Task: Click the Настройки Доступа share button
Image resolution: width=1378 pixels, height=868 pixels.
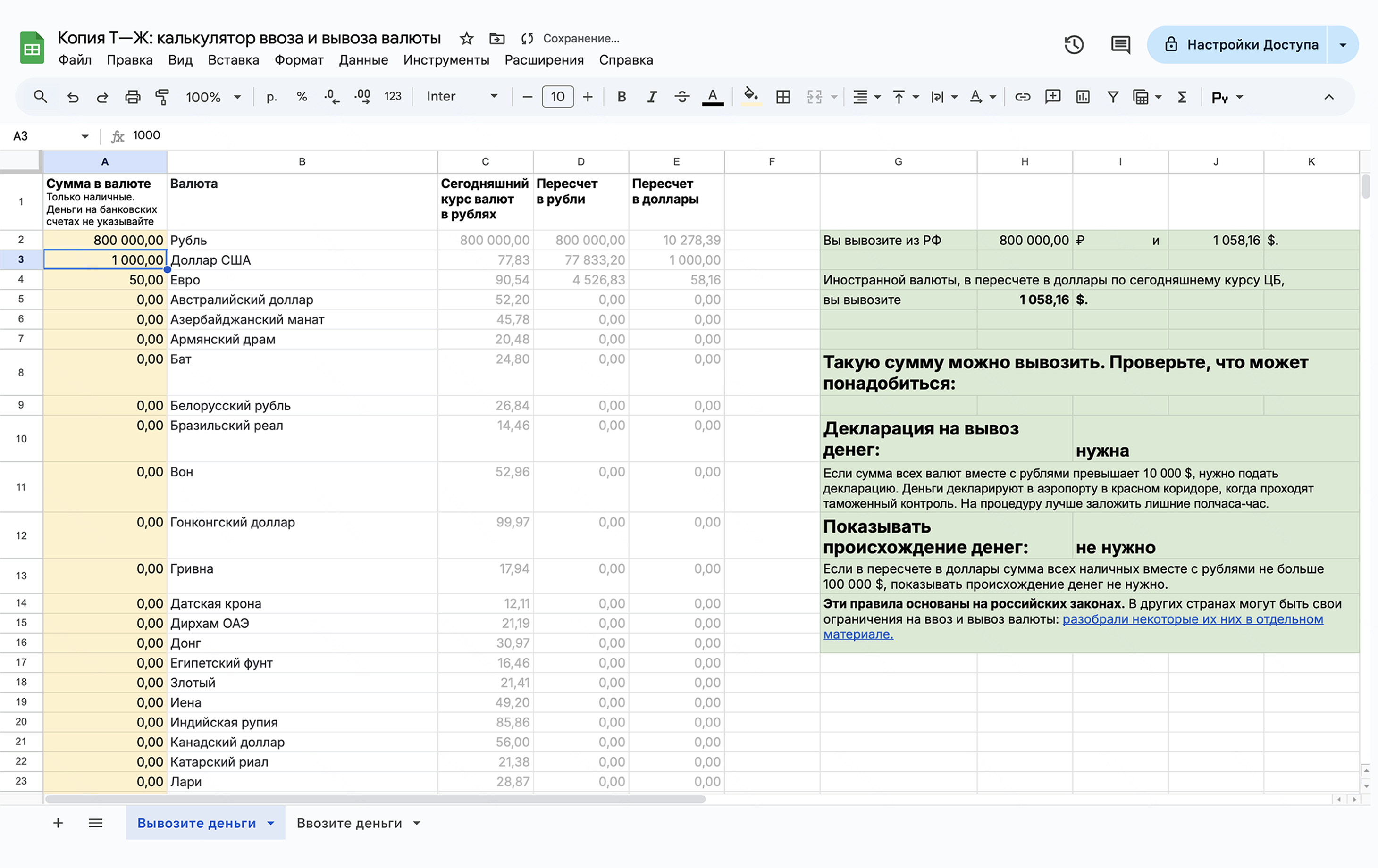Action: [x=1239, y=45]
